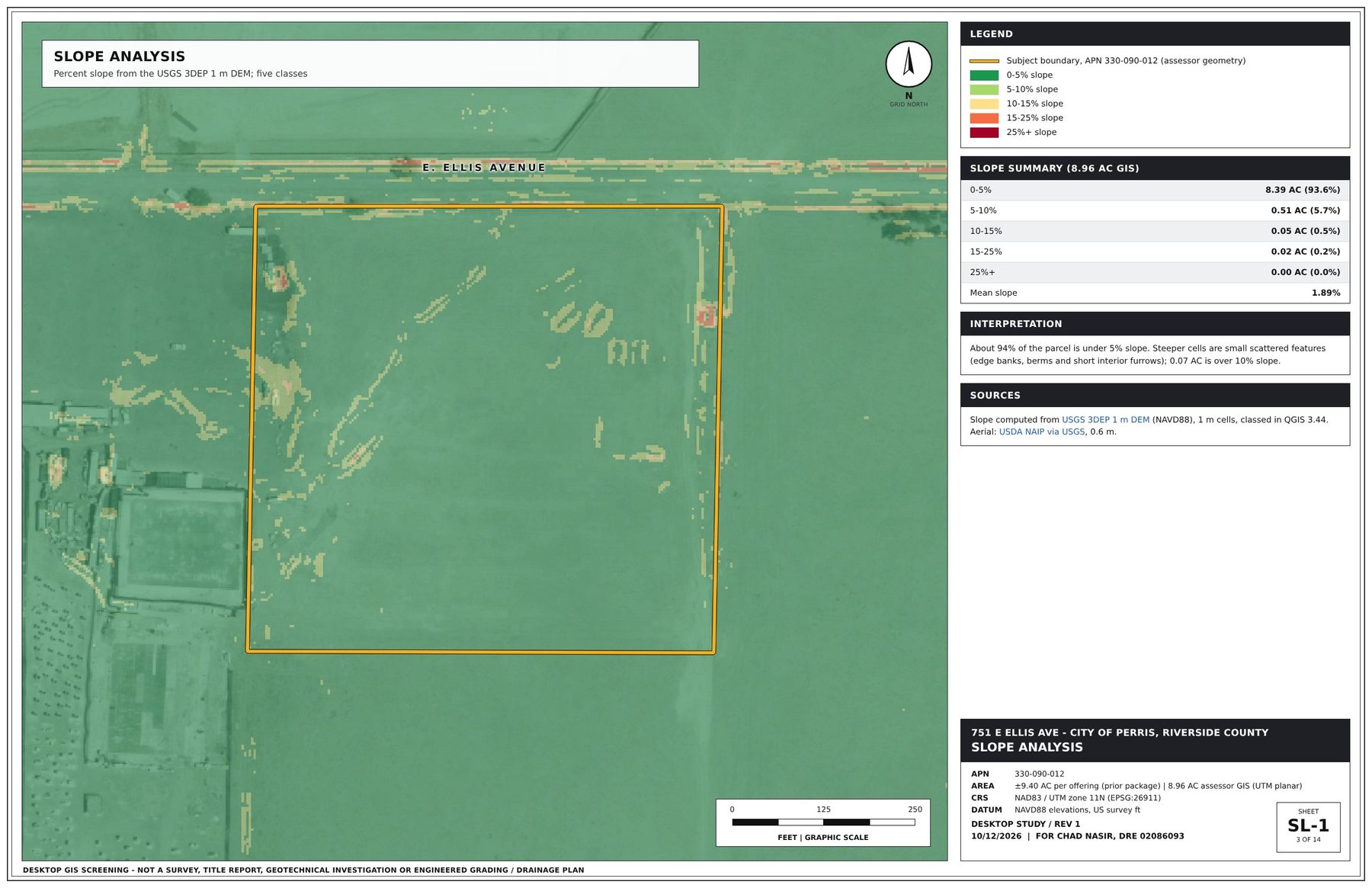Image resolution: width=1372 pixels, height=888 pixels.
Task: Click the '751 E ELLIS AVE - CITY OF PERRIS' title
Action: (x=1120, y=733)
